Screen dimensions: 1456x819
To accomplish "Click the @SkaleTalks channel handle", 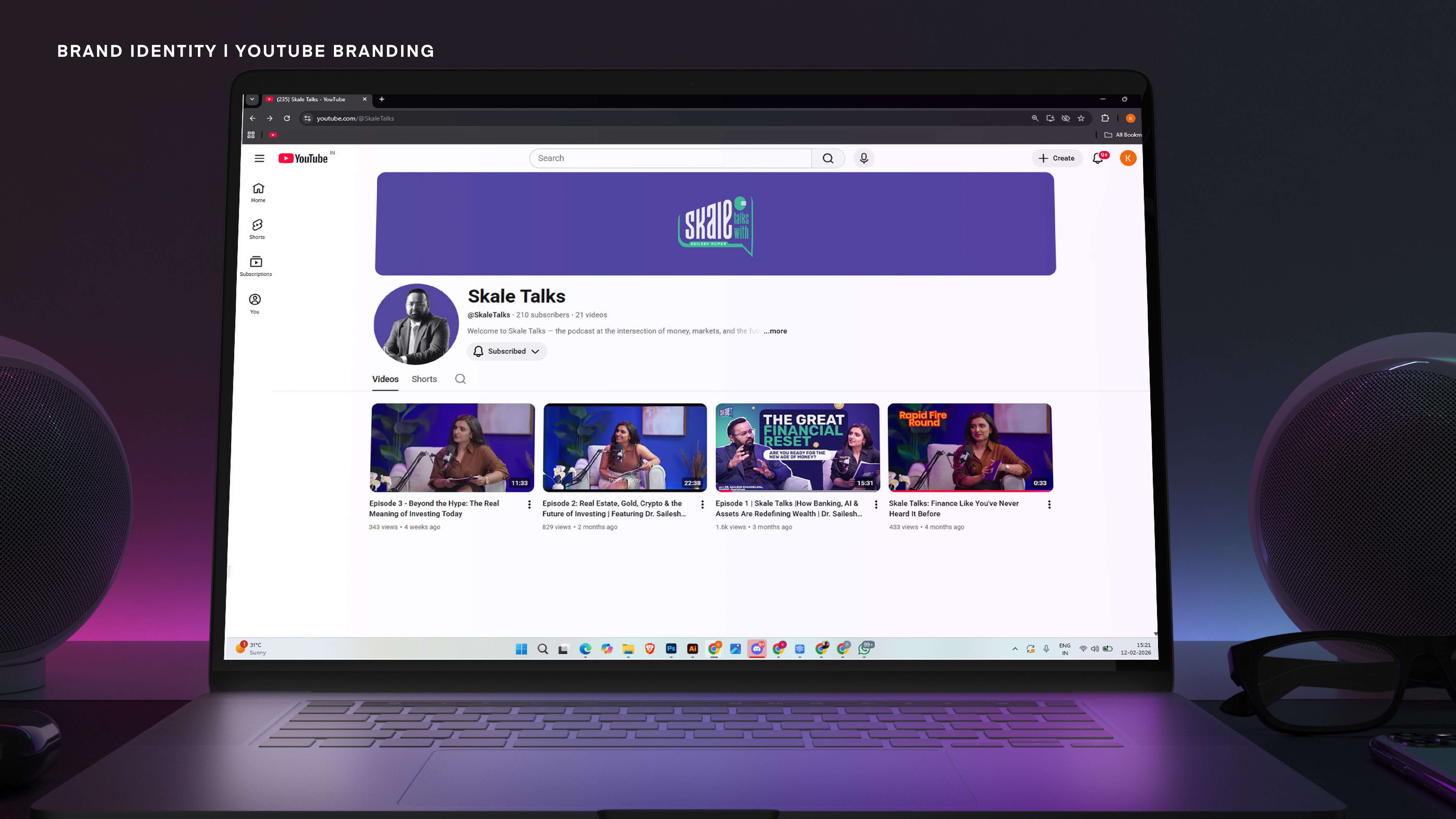I will tap(489, 315).
